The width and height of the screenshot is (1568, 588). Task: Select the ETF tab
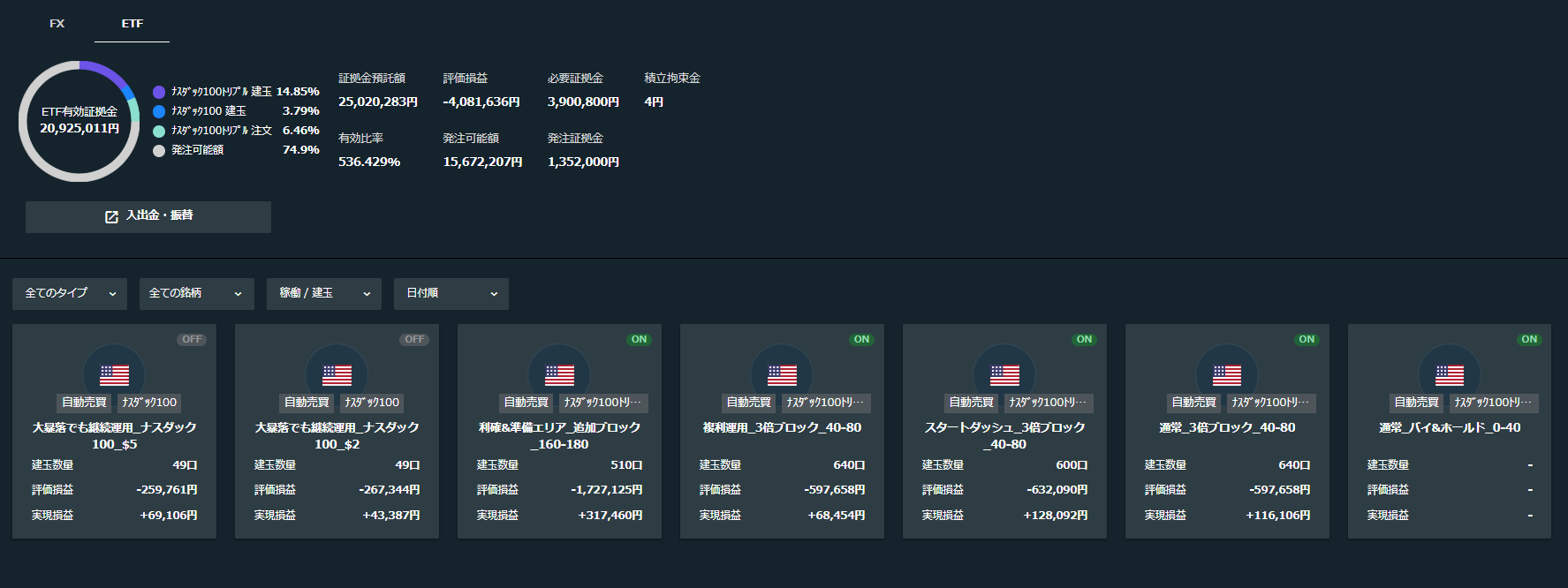[133, 24]
